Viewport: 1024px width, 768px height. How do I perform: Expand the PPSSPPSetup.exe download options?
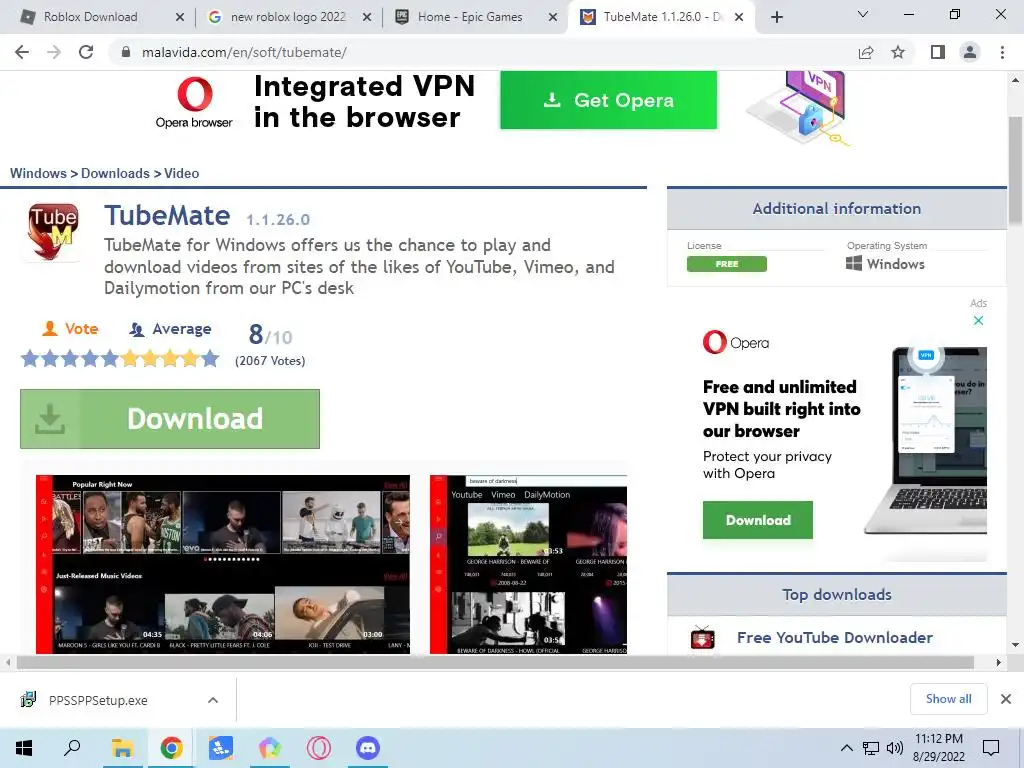coord(213,700)
